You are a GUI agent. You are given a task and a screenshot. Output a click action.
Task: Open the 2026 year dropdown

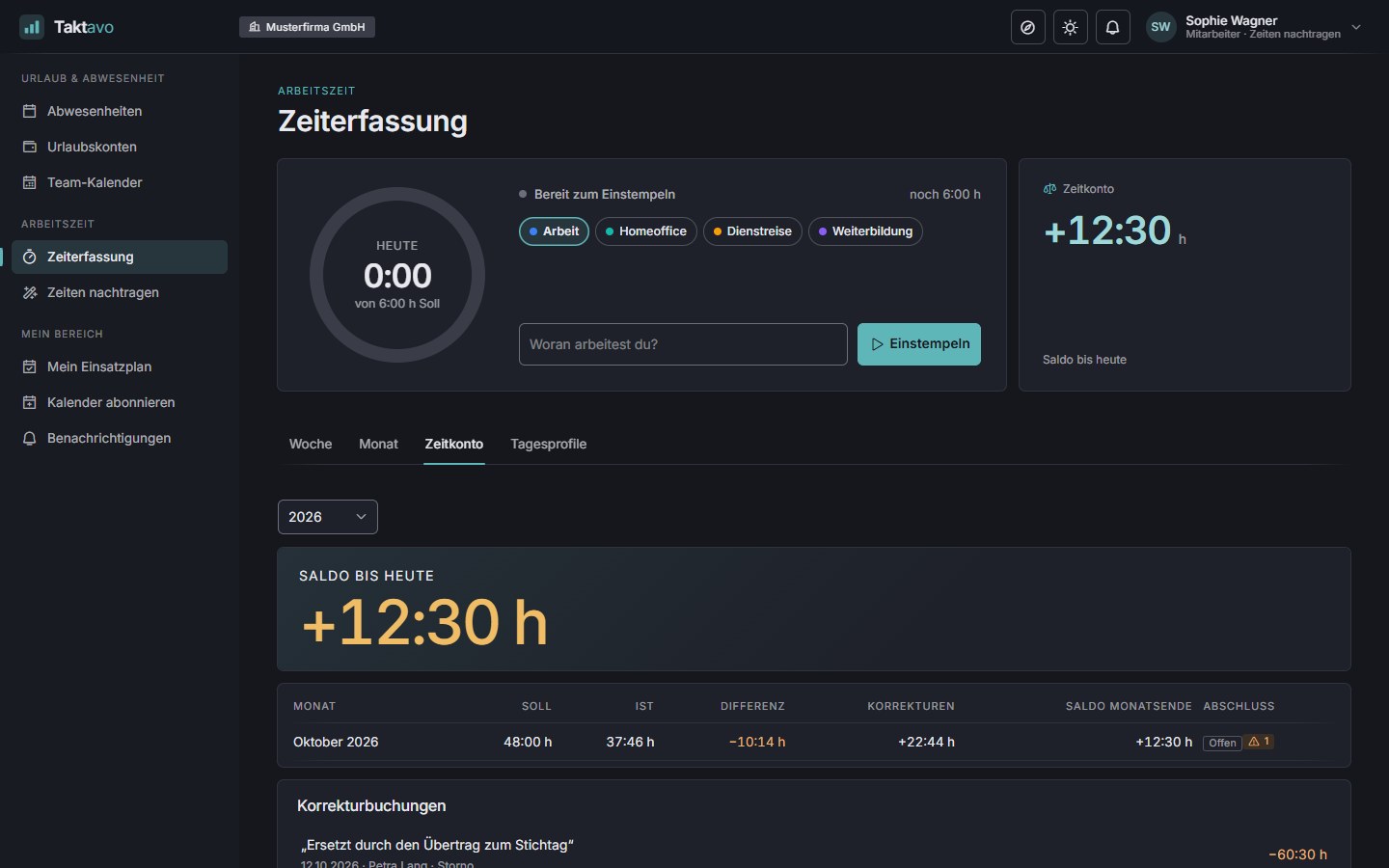[328, 517]
